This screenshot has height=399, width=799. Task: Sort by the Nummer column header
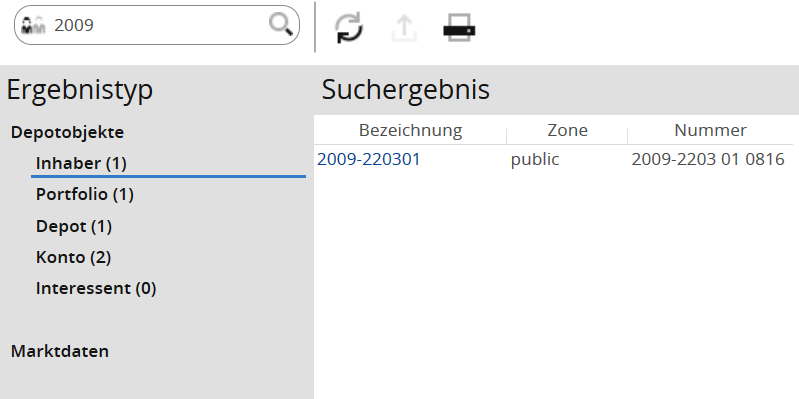coord(710,130)
